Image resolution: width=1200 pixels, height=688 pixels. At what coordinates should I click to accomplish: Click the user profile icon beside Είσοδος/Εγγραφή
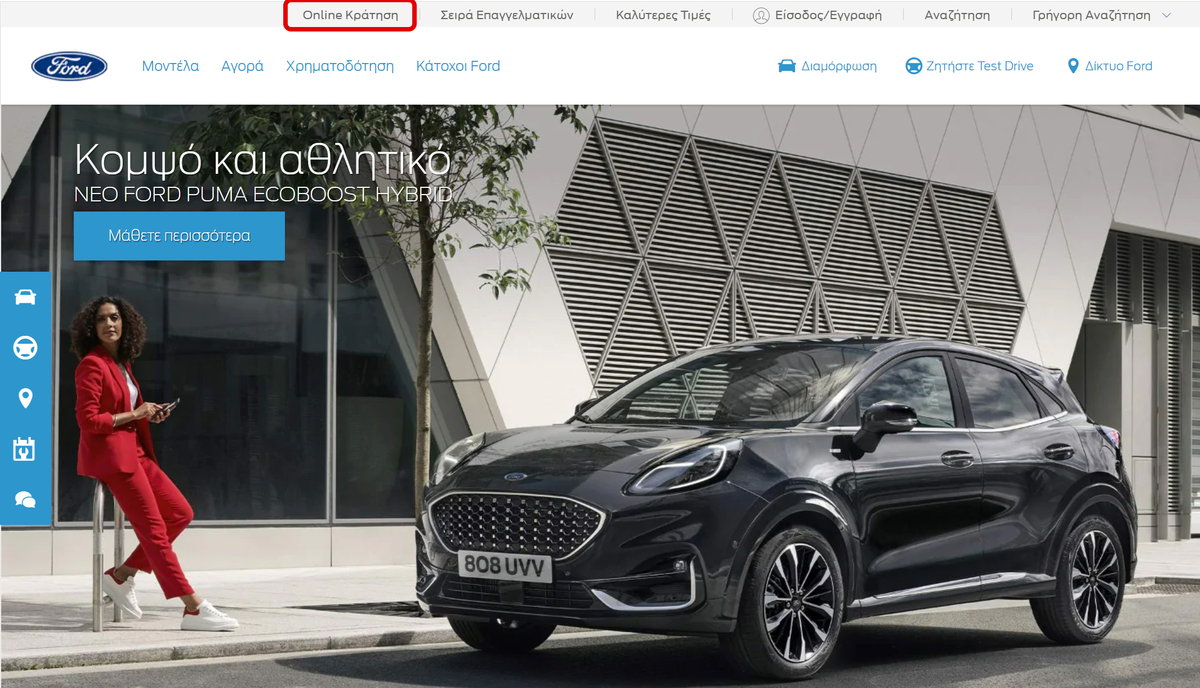[x=761, y=15]
